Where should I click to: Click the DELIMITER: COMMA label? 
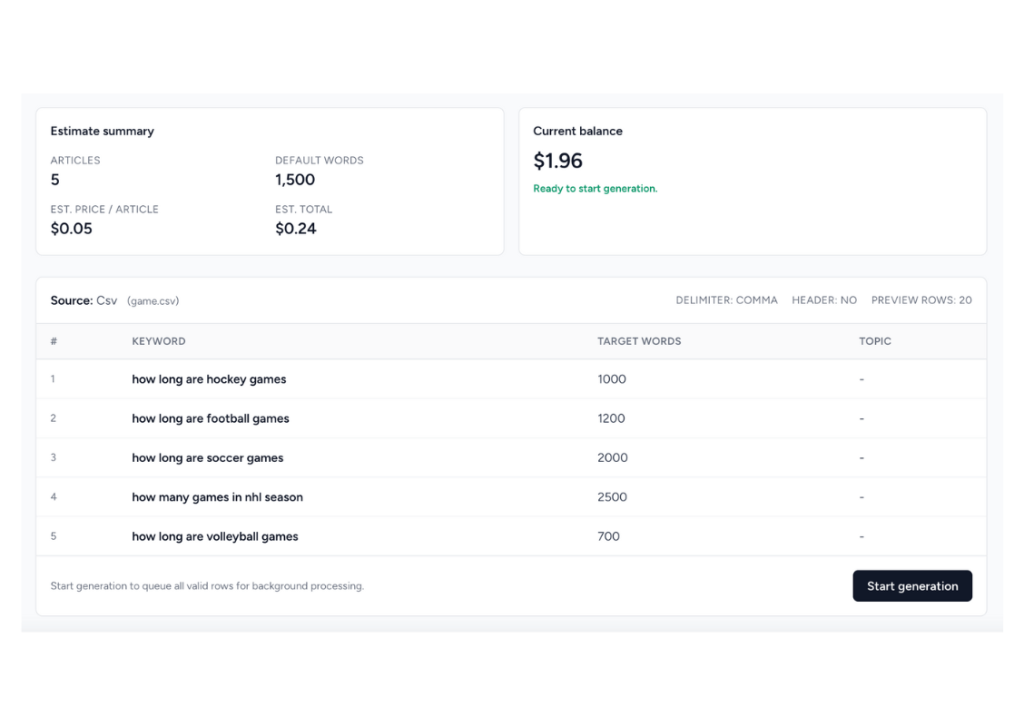726,300
